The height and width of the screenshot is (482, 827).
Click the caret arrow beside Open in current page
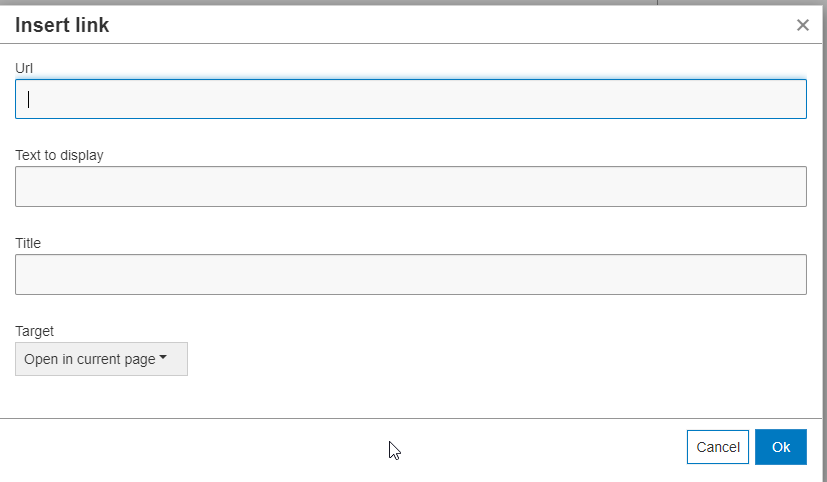click(x=163, y=358)
